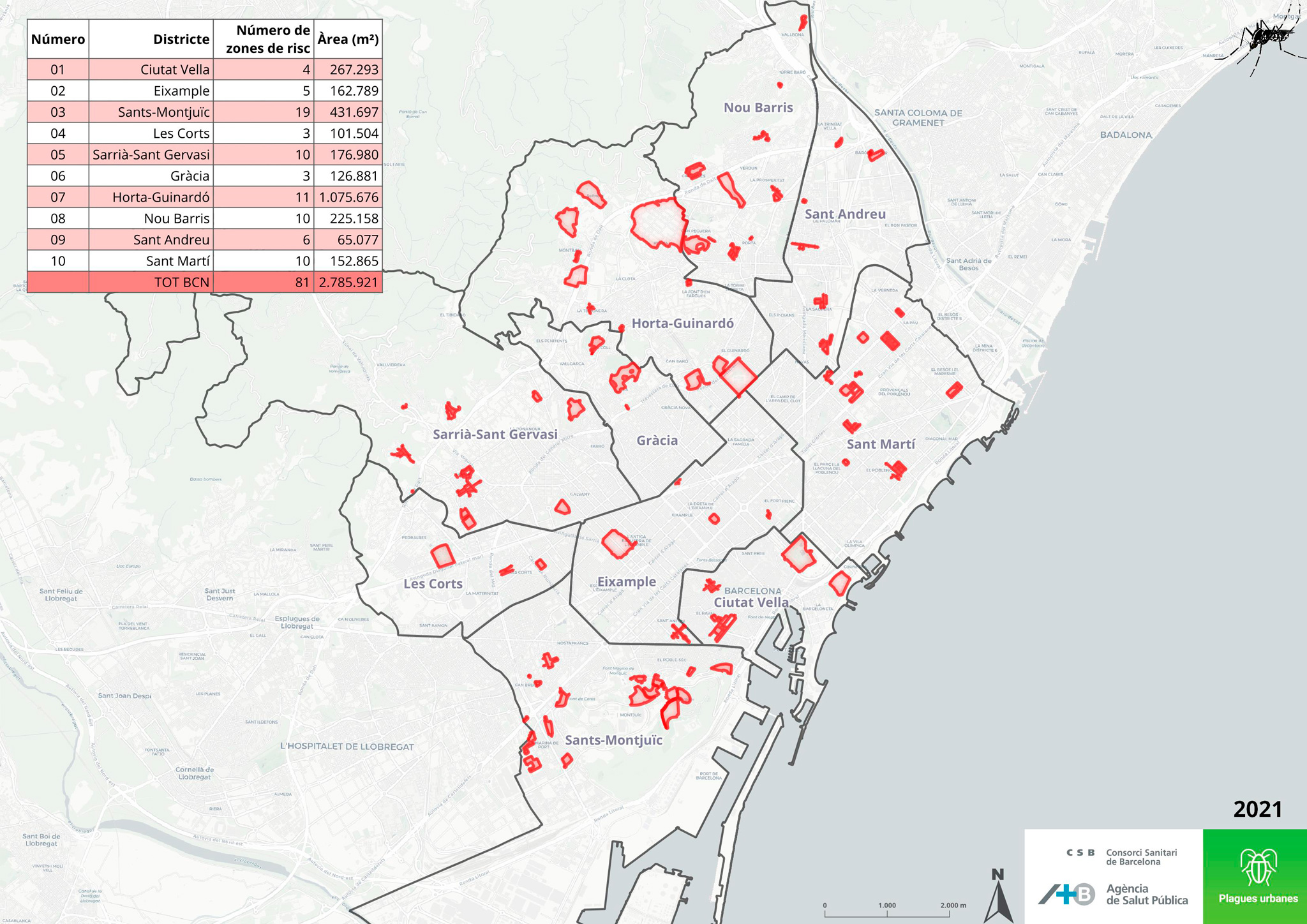Click the Agència de Salut Pública logo
This screenshot has width=1307, height=924.
point(1114,894)
